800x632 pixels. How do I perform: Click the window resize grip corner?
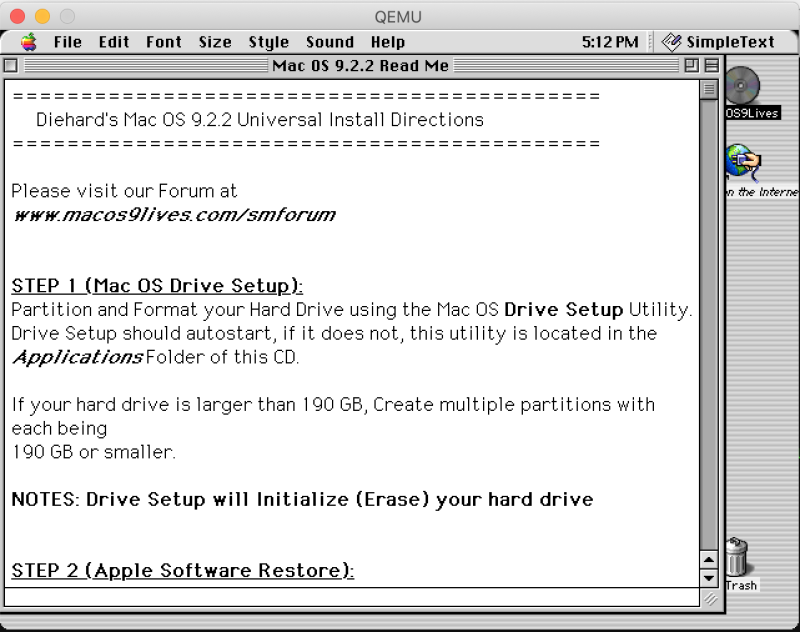[x=710, y=598]
